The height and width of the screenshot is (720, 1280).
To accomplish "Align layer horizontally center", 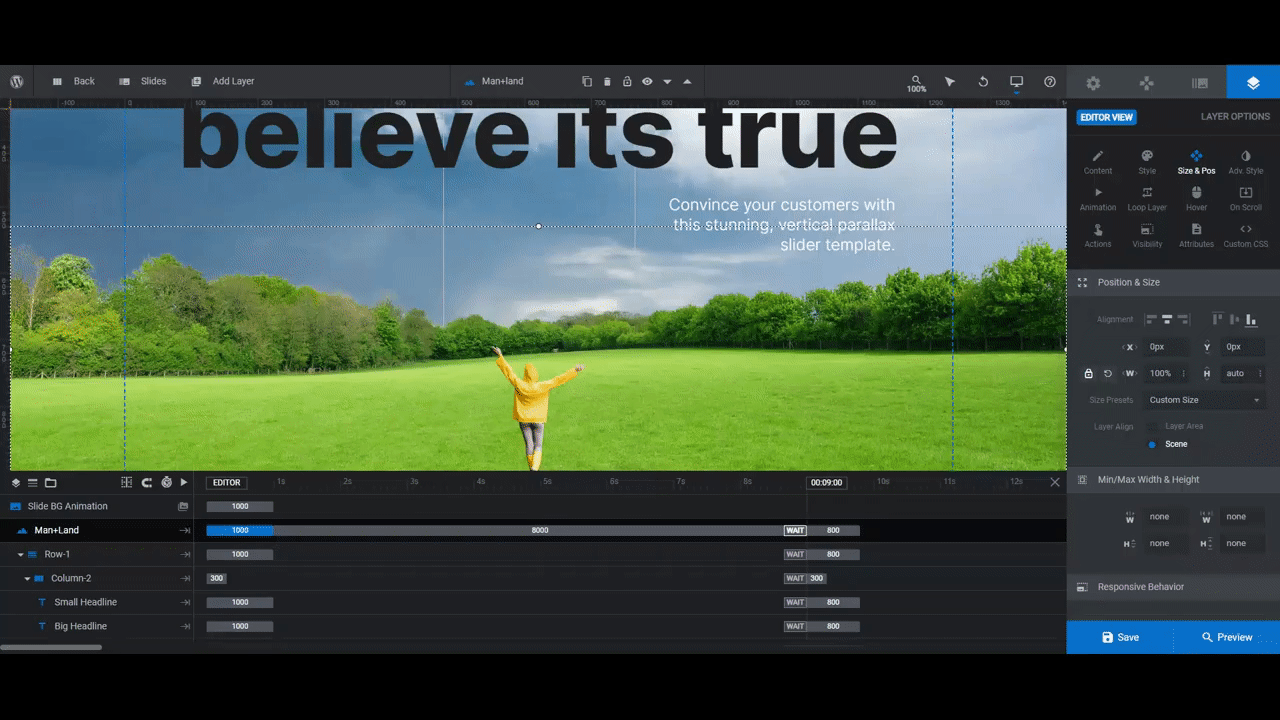I will point(1167,319).
